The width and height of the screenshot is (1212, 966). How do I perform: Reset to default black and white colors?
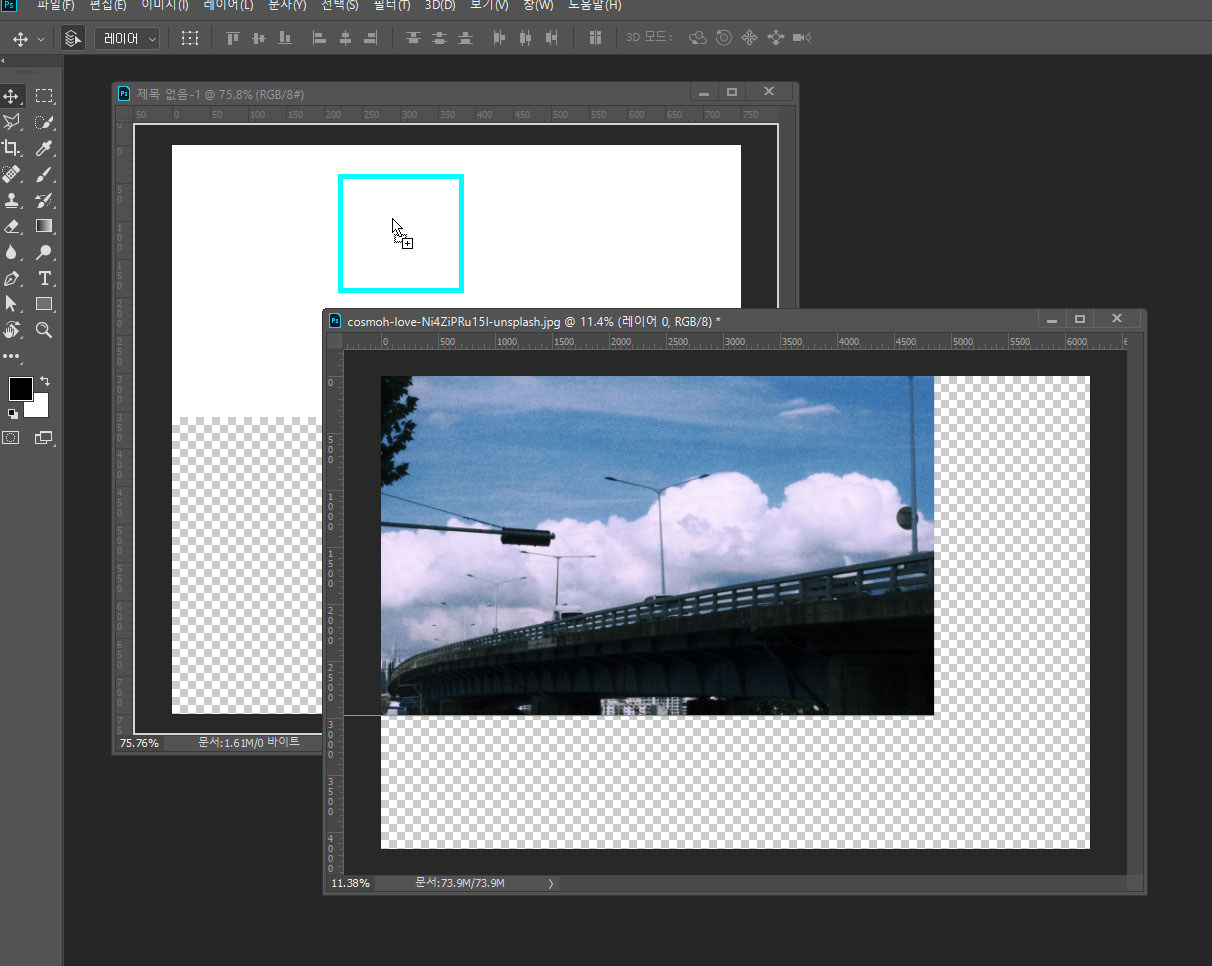[13, 413]
